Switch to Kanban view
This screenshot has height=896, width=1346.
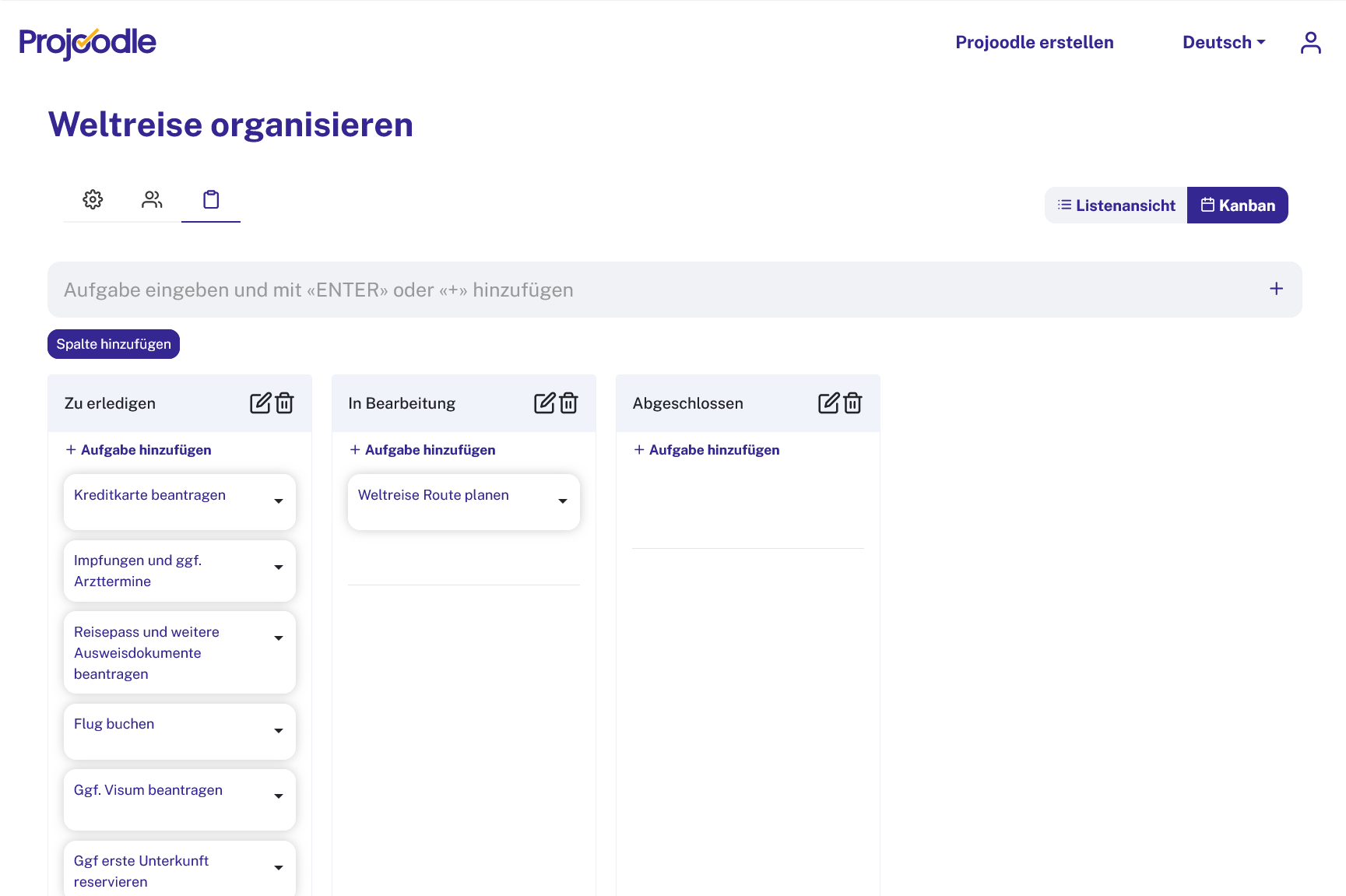coord(1237,206)
